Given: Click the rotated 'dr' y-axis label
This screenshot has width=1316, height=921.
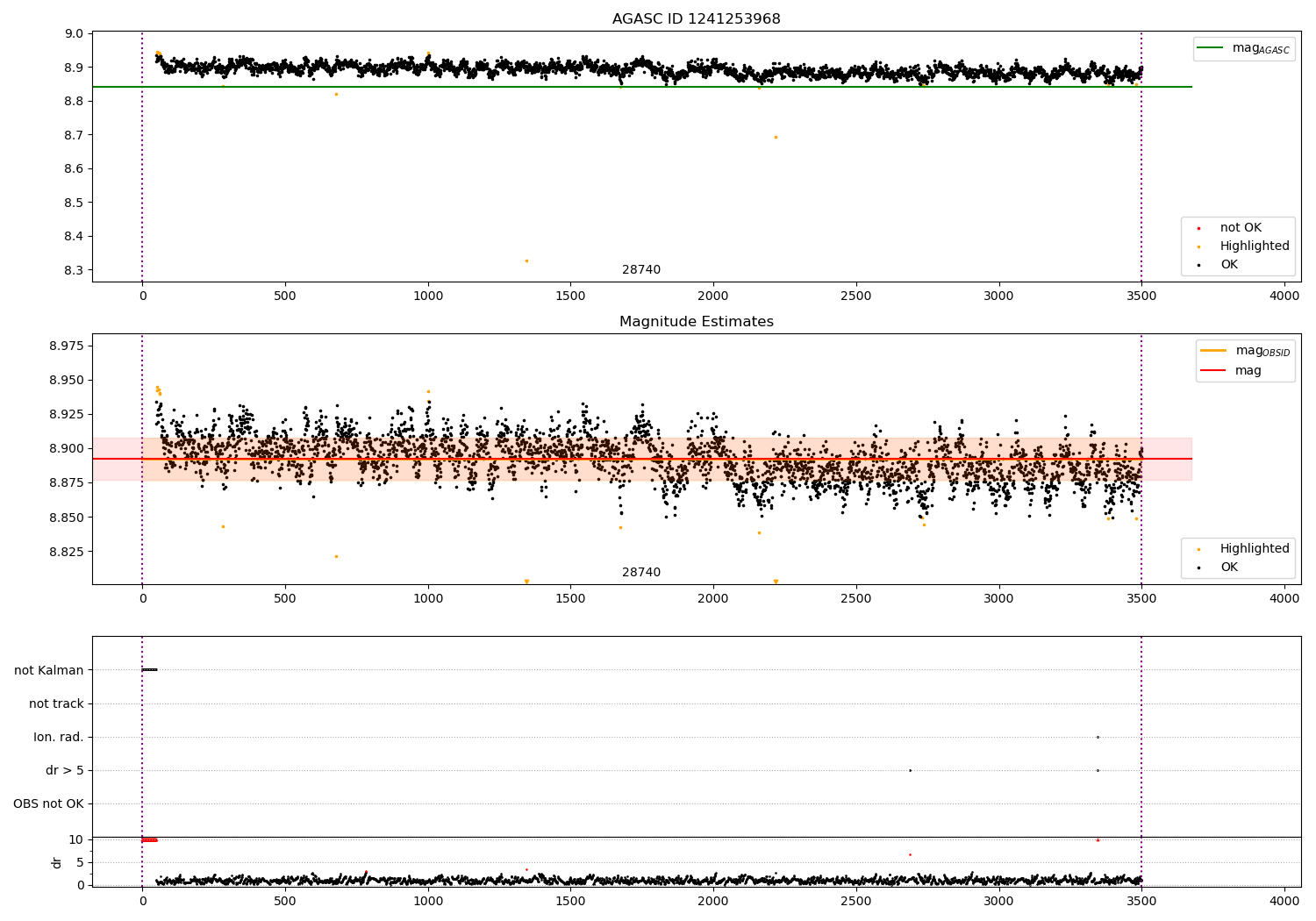Looking at the screenshot, I should tap(57, 862).
